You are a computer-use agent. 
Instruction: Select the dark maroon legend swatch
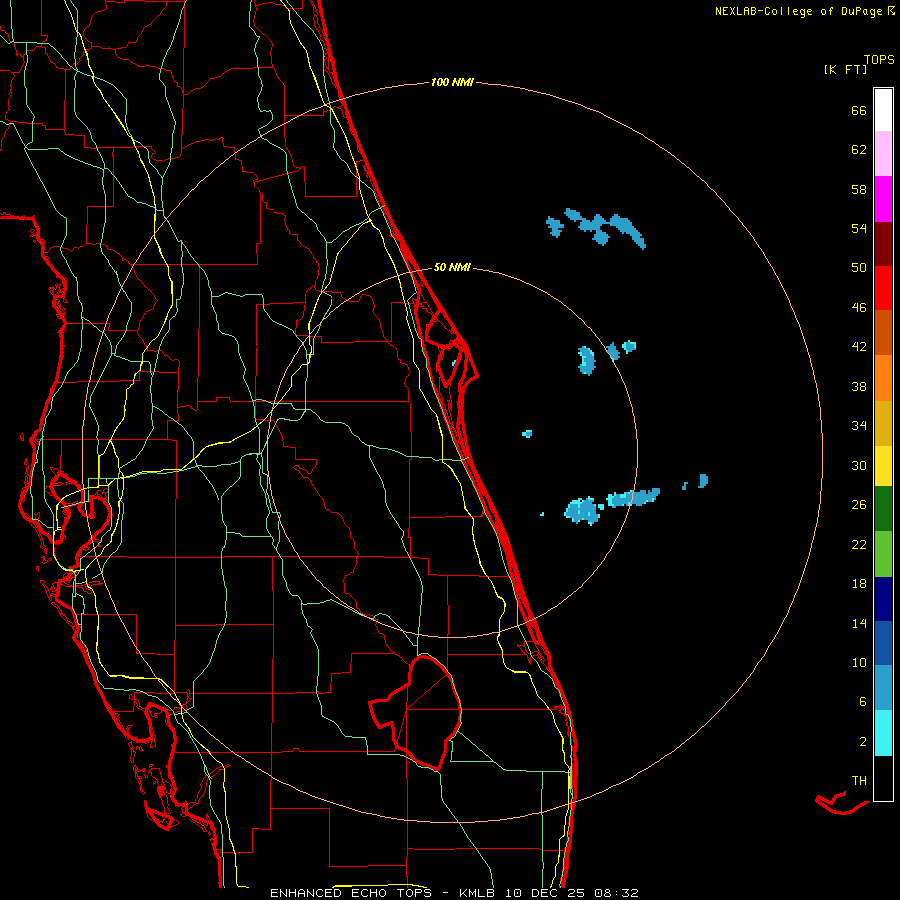click(883, 244)
